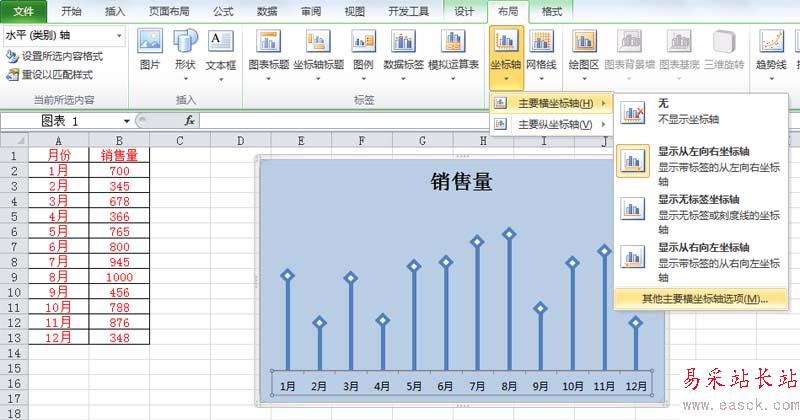Select cell B8 with value 945
Screen dimensions: 800x420
(x=119, y=262)
